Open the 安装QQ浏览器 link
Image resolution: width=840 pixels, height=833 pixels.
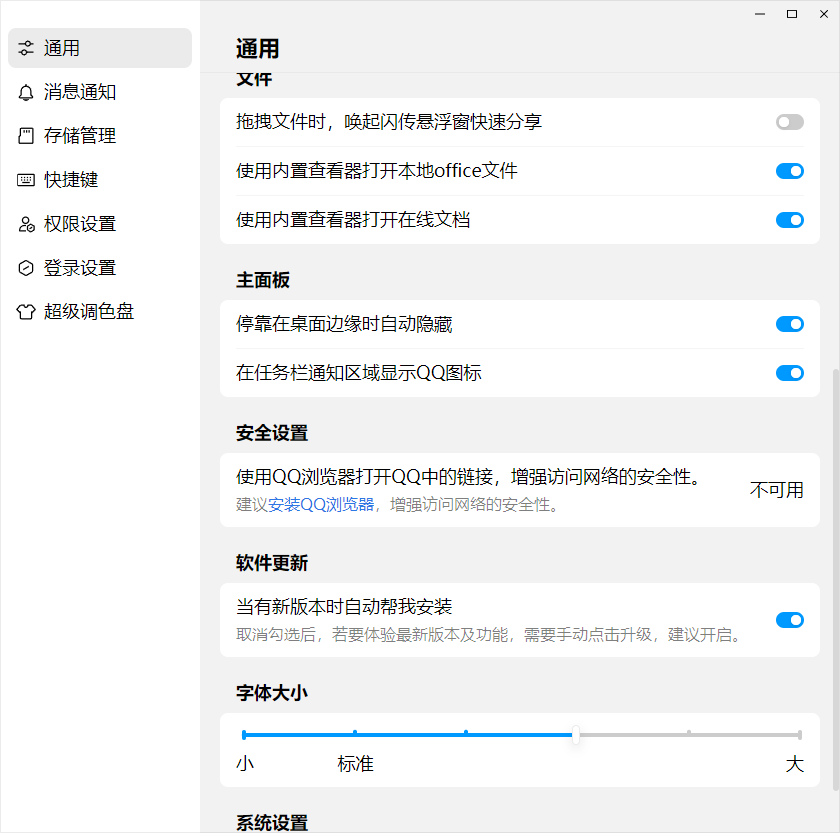coord(321,505)
